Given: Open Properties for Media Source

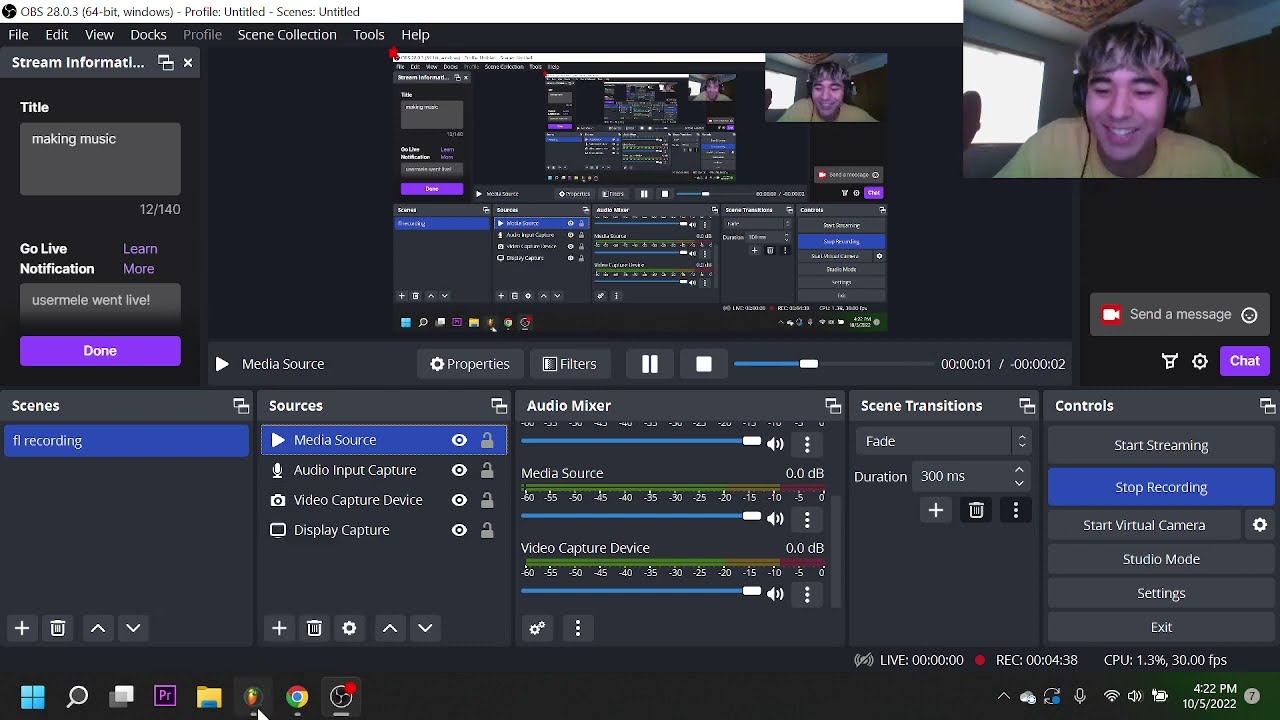Looking at the screenshot, I should click(470, 364).
